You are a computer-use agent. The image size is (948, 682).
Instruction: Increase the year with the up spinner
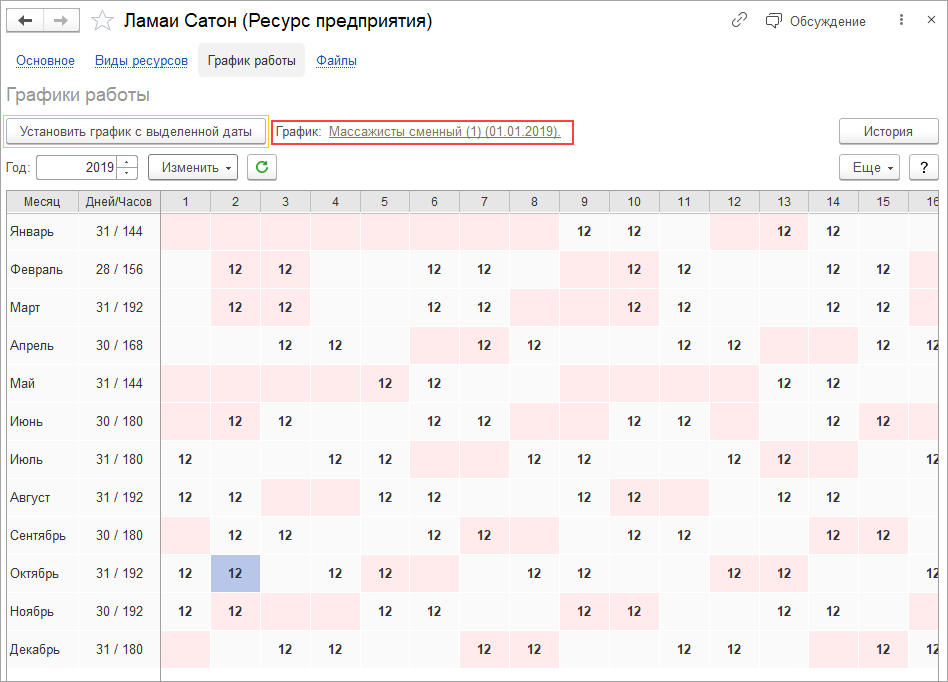pyautogui.click(x=127, y=162)
